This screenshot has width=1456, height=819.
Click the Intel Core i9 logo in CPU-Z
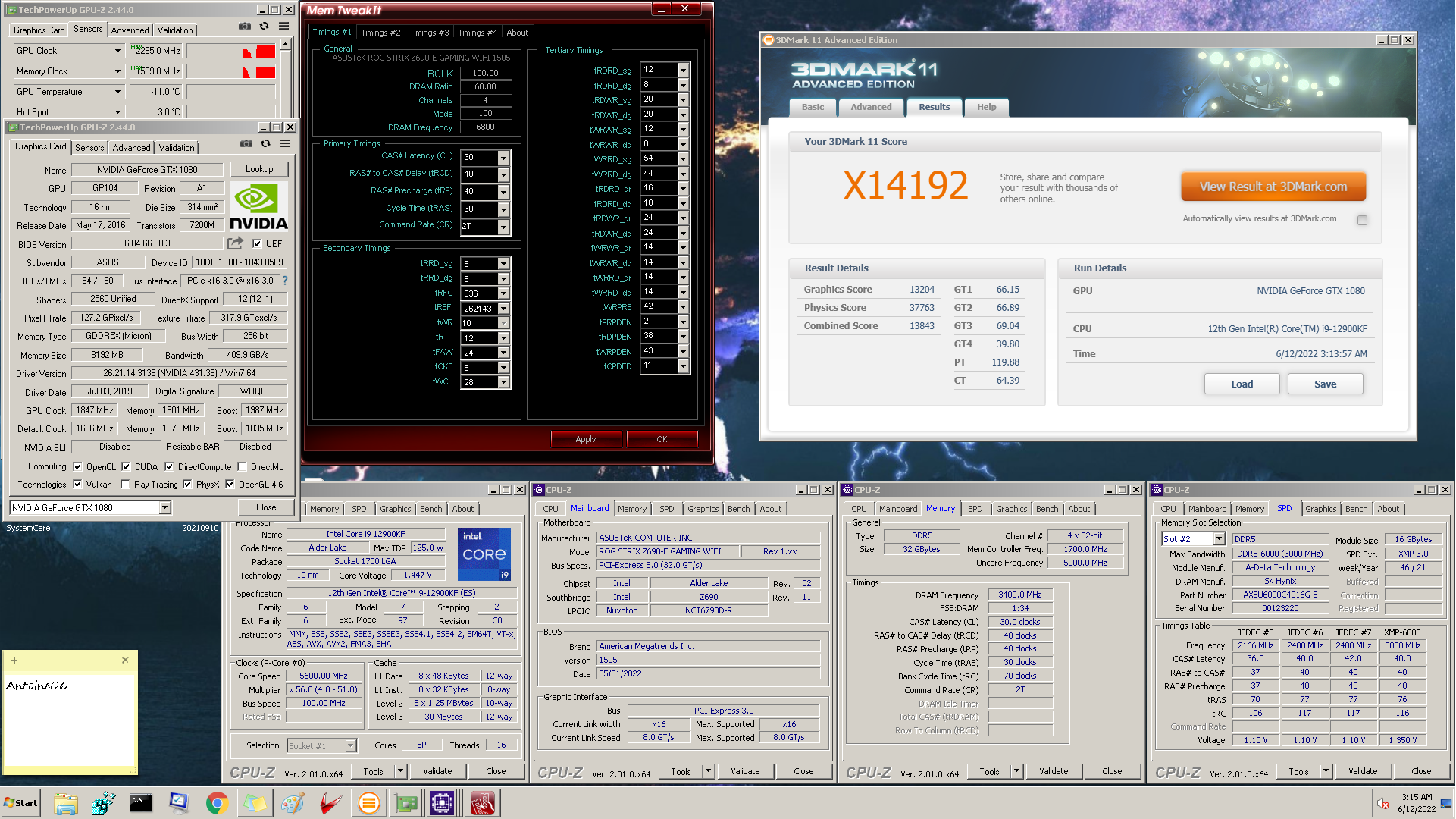pos(484,554)
